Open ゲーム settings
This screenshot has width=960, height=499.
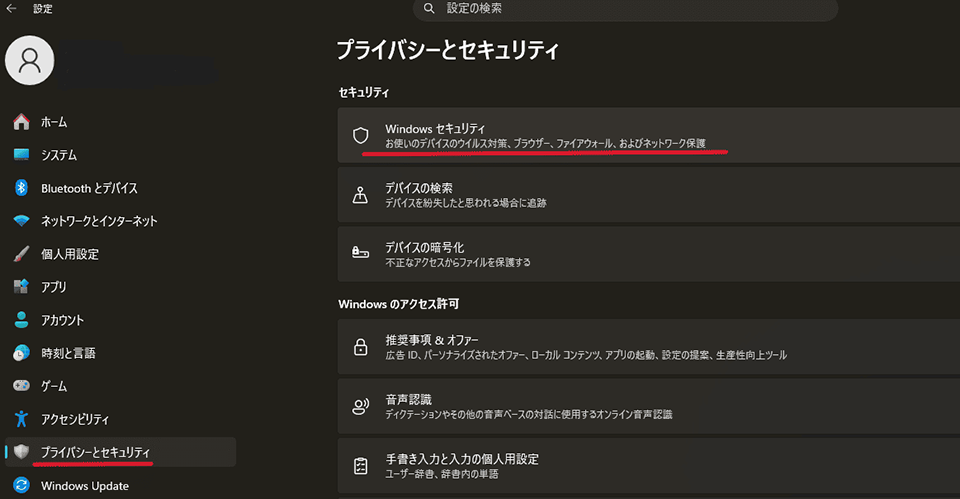pos(121,386)
